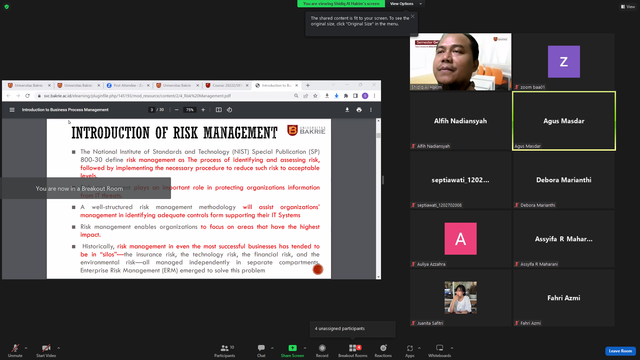Expand audio options arrow beside Unmute
This screenshot has height=360, width=640.
coord(26,348)
